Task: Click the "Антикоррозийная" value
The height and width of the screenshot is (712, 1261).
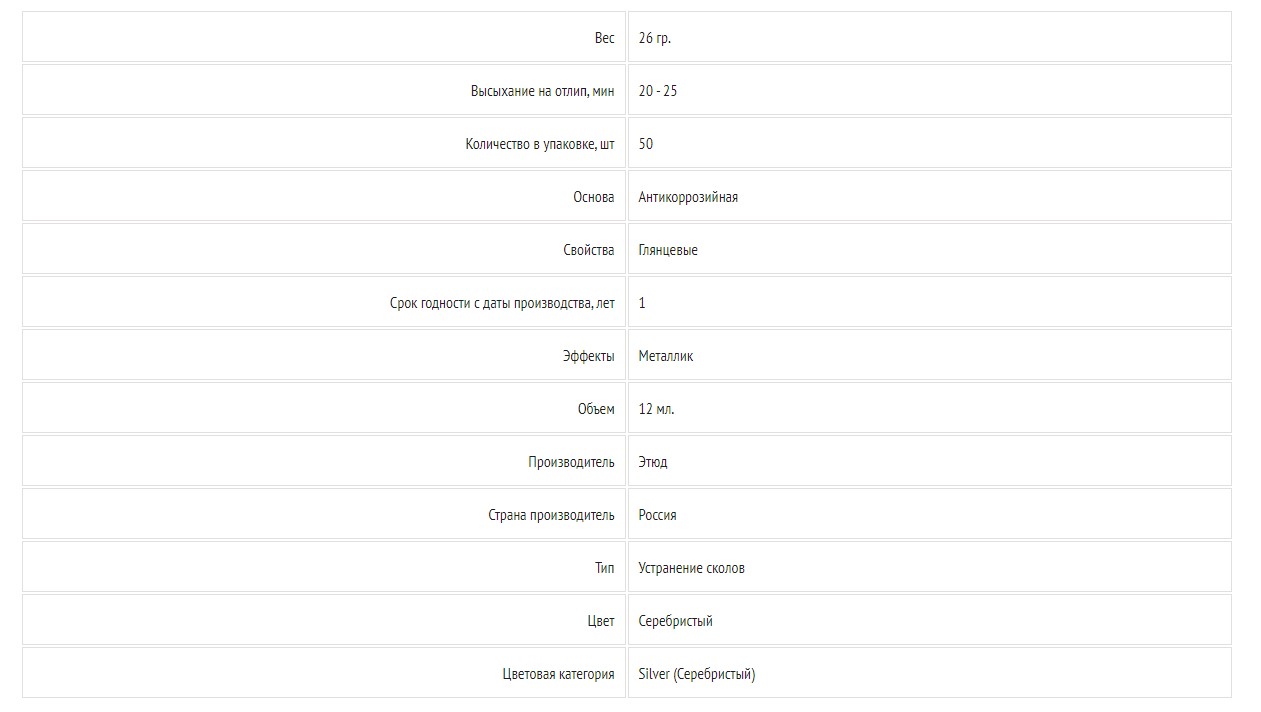Action: (688, 197)
